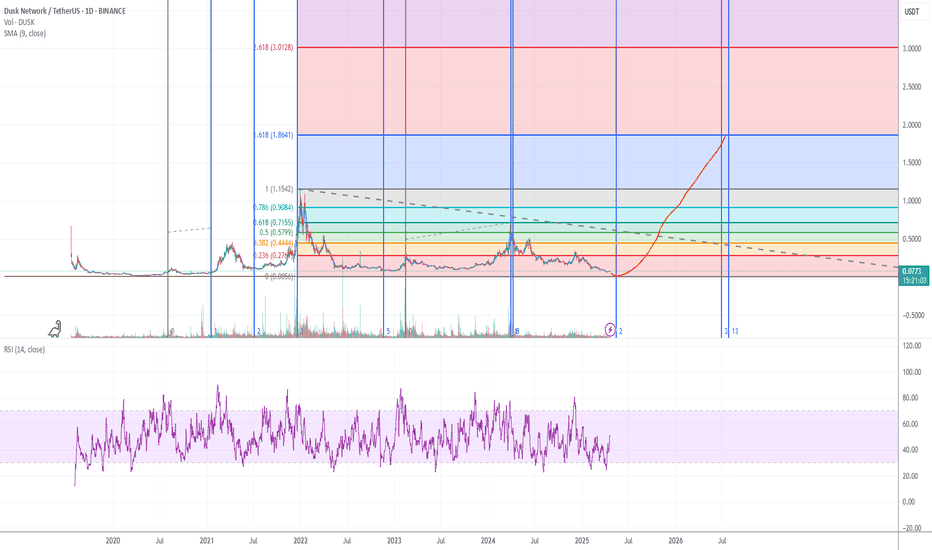Click the countdown timer 15:21:03 label
The width and height of the screenshot is (932, 550).
pos(914,281)
